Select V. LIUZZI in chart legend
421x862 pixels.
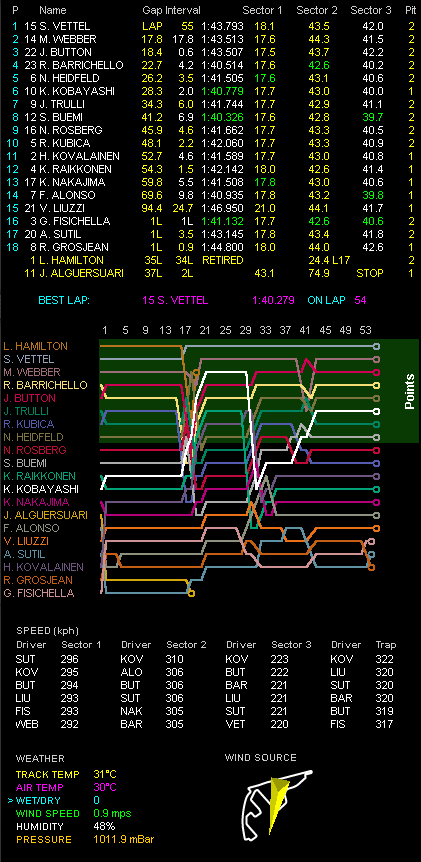25,541
